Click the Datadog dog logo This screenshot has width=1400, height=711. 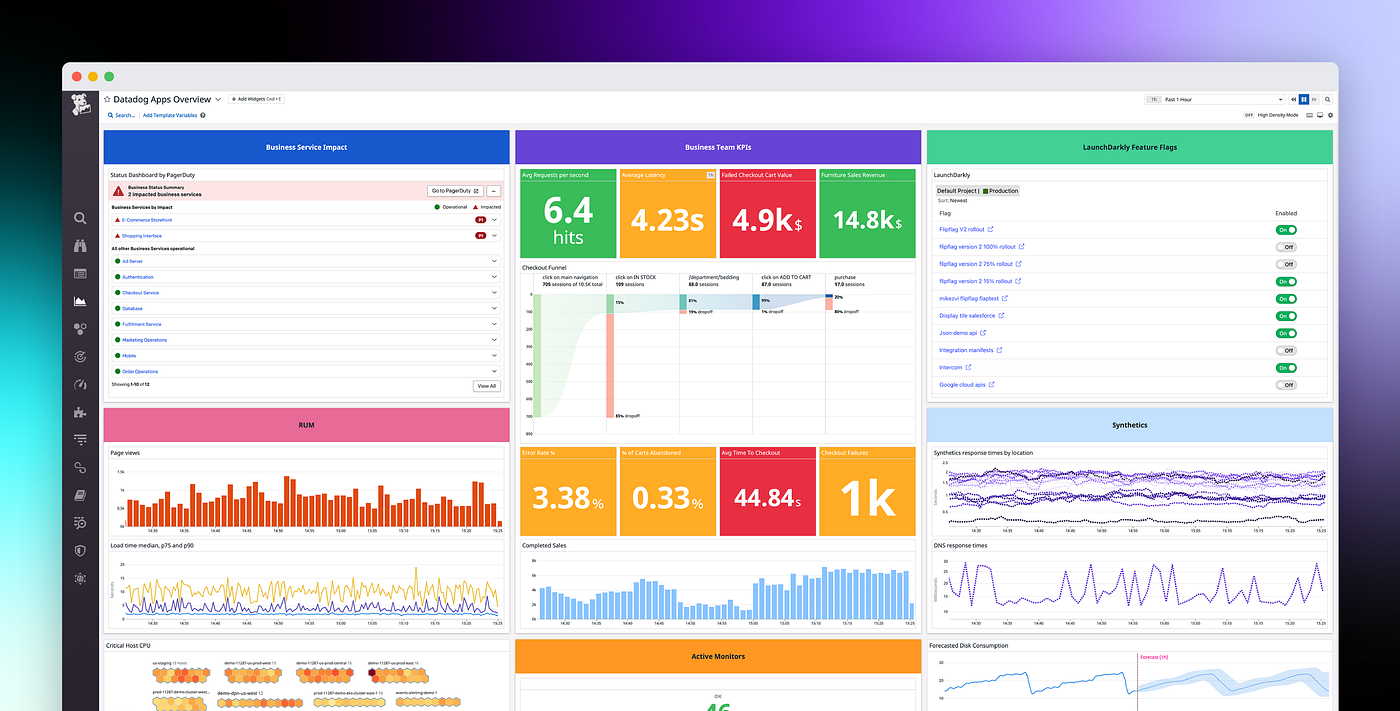tap(81, 105)
